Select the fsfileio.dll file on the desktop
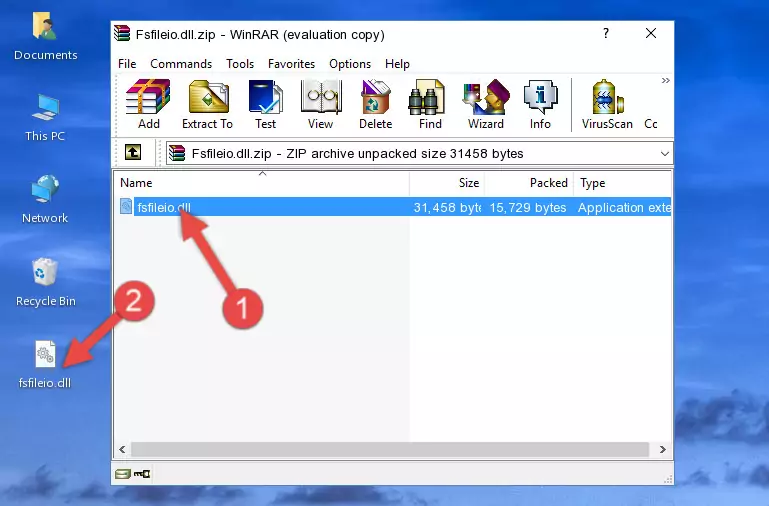The height and width of the screenshot is (506, 769). (45, 365)
